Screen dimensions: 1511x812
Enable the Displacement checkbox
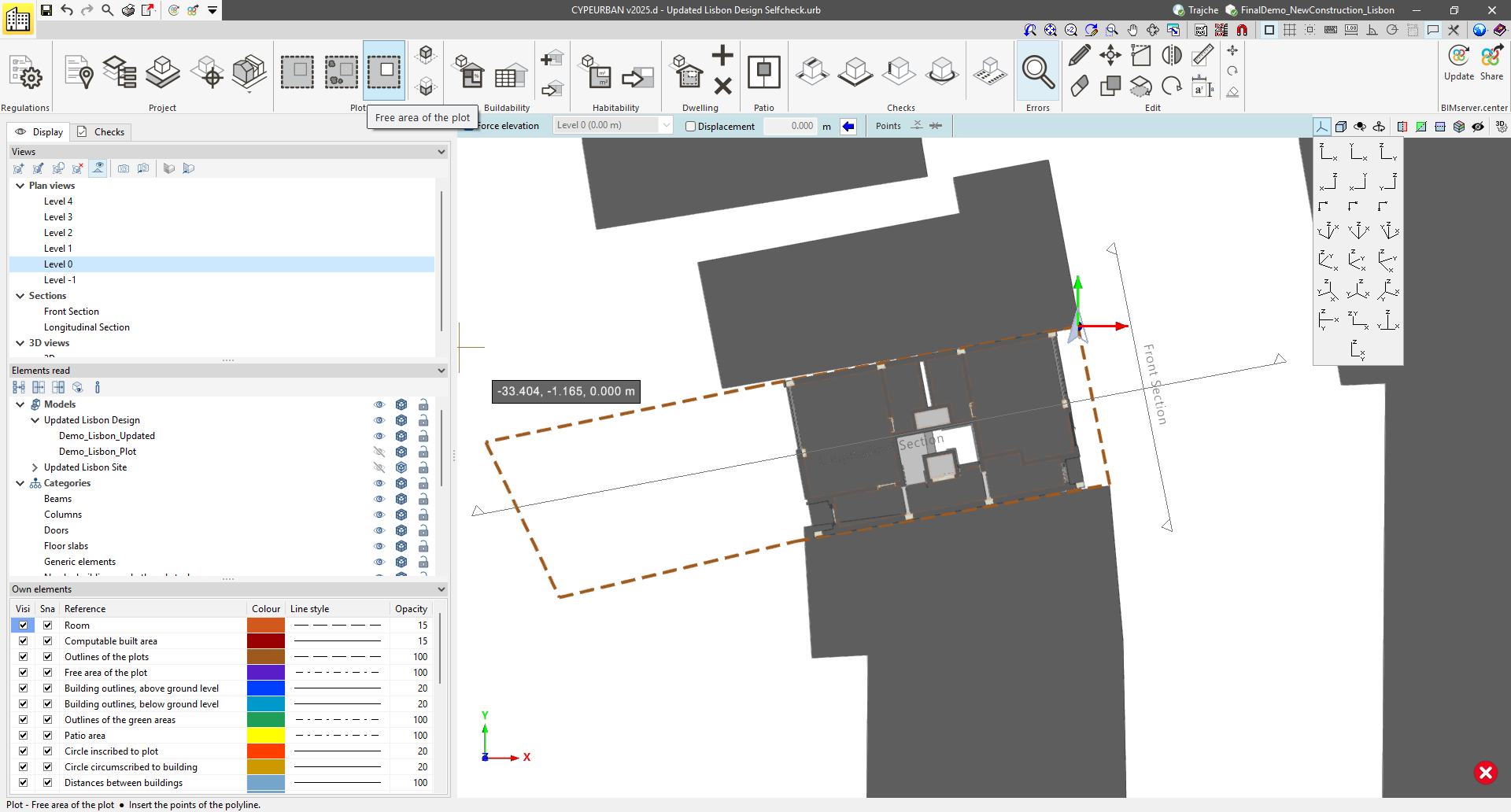691,126
